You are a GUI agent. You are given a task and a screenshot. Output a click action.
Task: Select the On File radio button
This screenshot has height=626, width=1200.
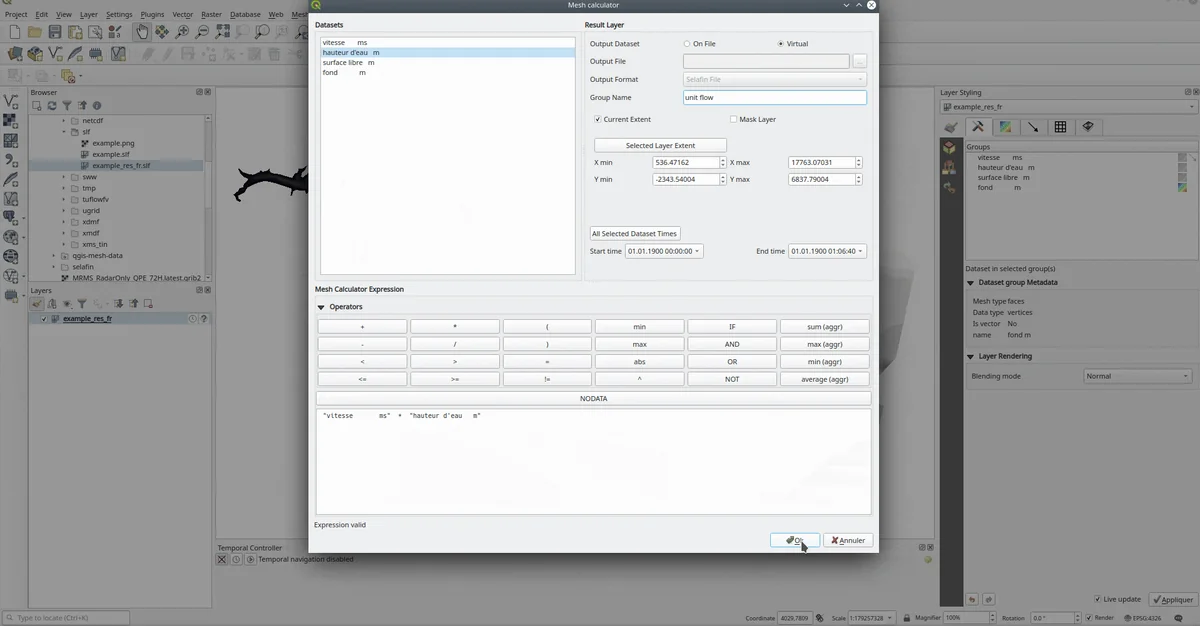pos(687,44)
